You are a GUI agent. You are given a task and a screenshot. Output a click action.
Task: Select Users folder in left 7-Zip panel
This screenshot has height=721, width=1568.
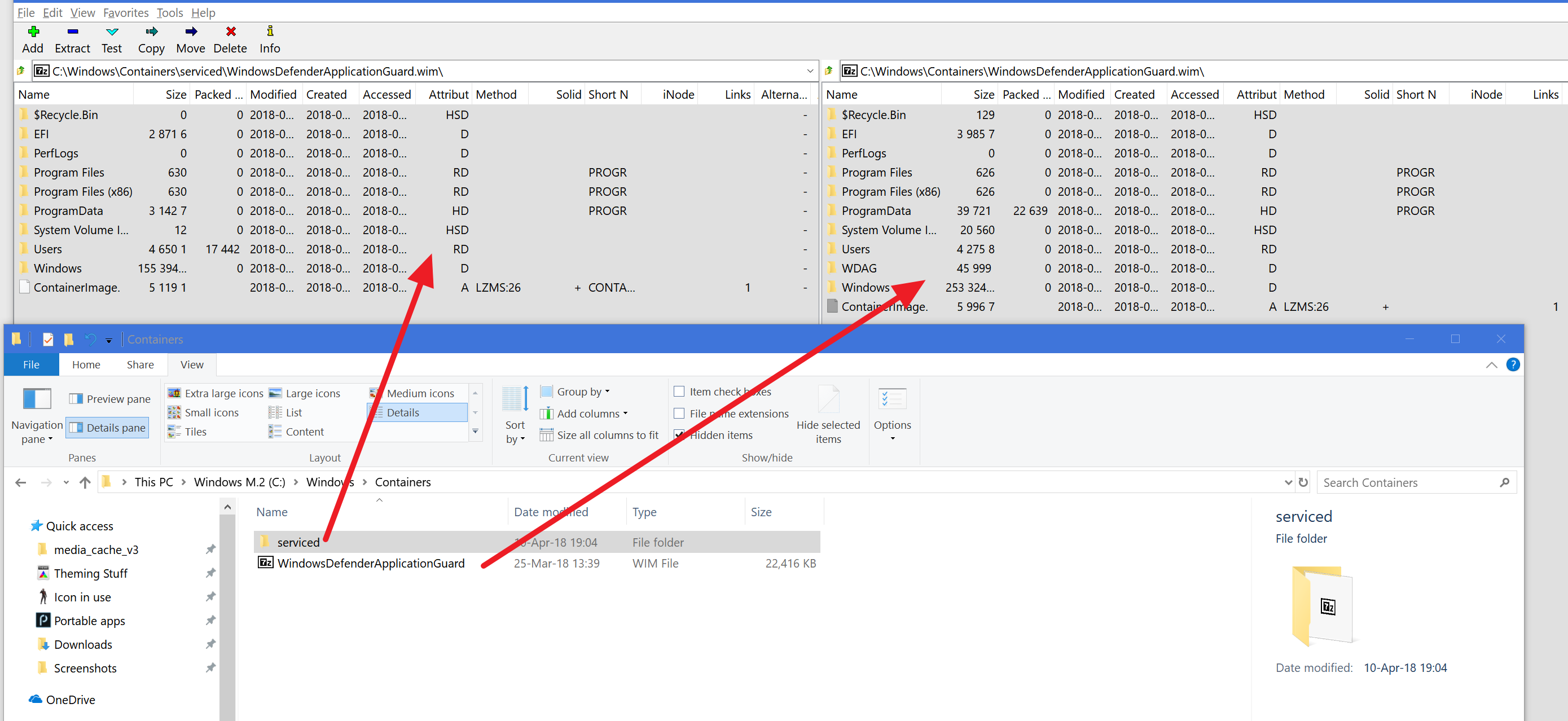coord(48,249)
